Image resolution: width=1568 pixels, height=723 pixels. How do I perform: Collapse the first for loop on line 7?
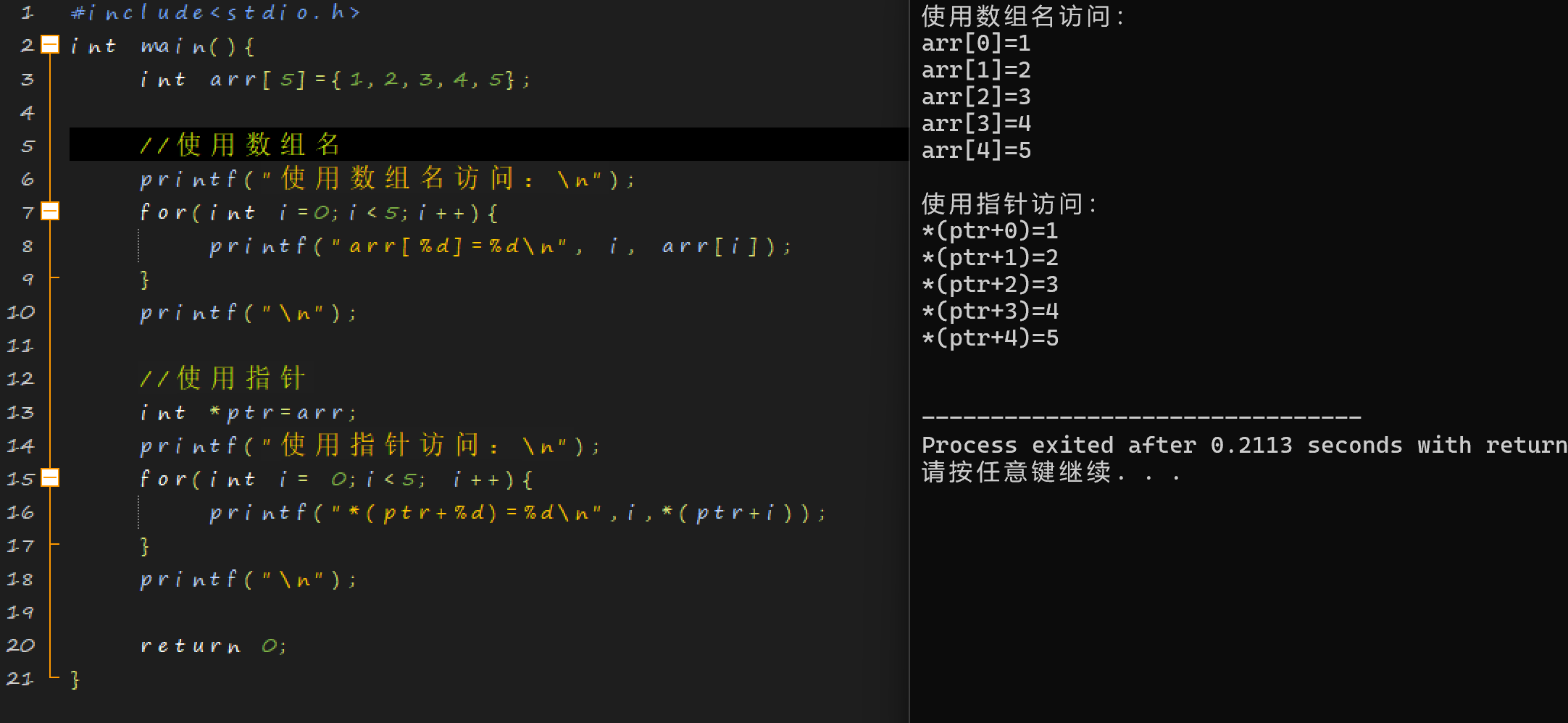[x=50, y=212]
